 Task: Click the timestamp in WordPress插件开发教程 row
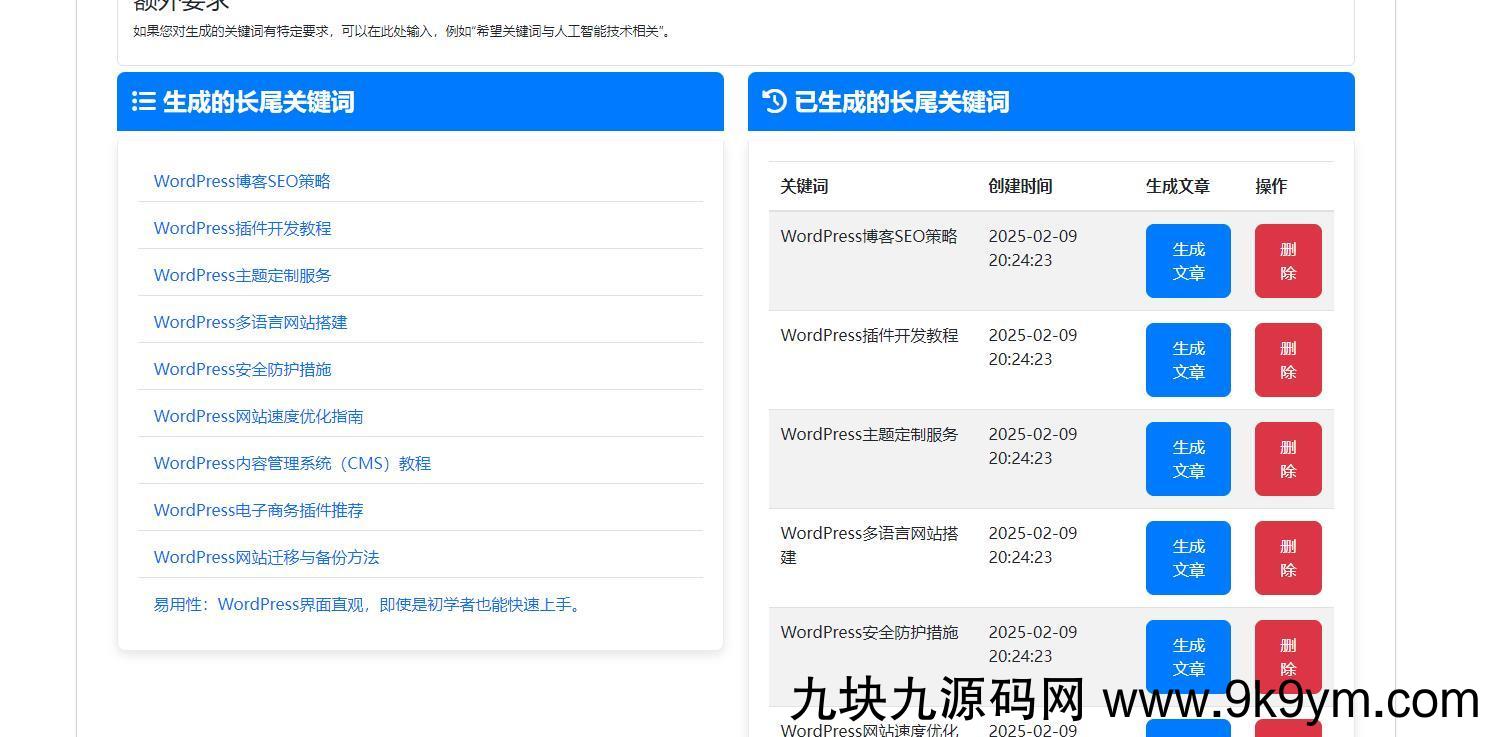(x=1032, y=347)
